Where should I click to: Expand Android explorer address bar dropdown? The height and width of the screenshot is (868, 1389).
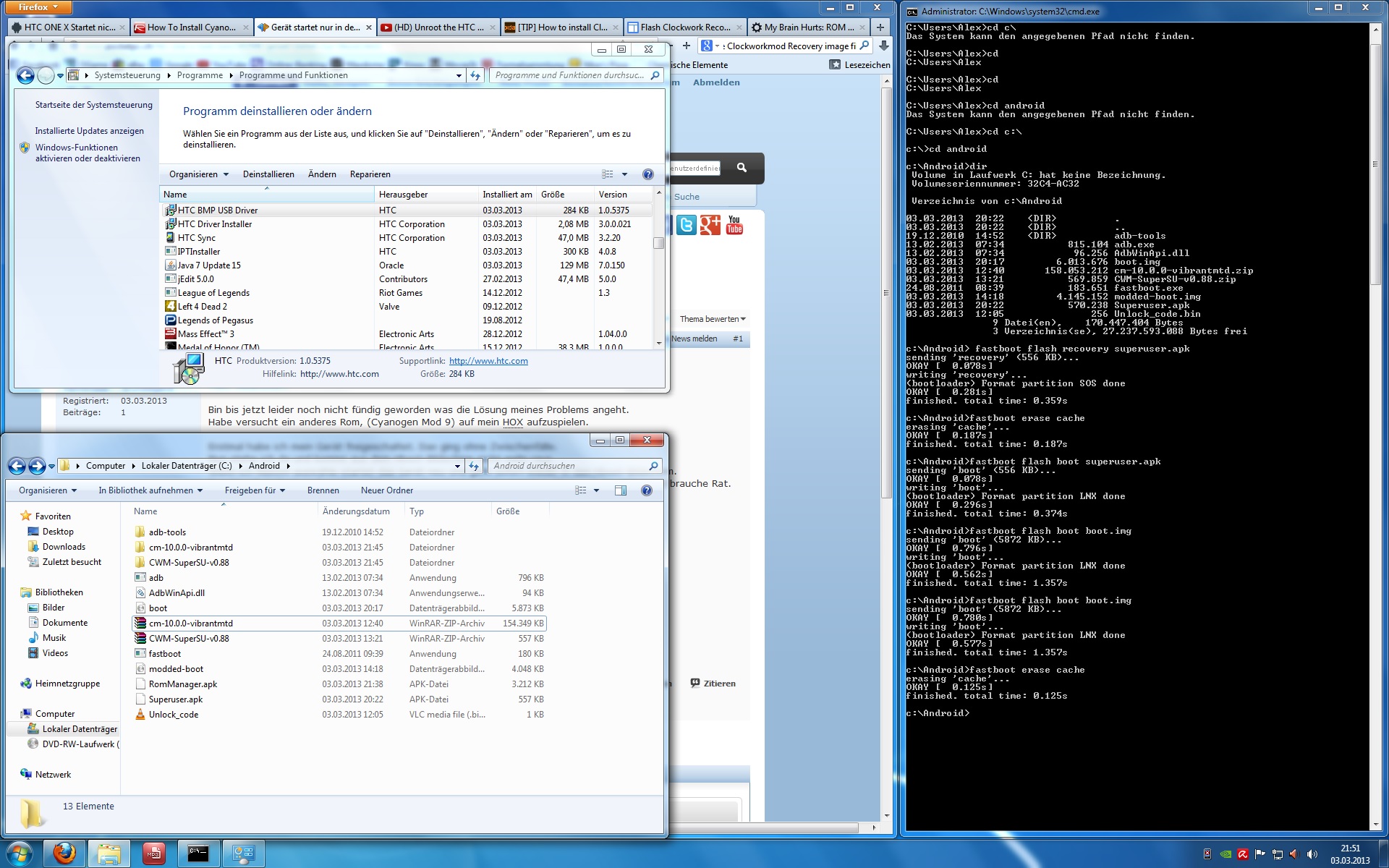click(x=457, y=466)
